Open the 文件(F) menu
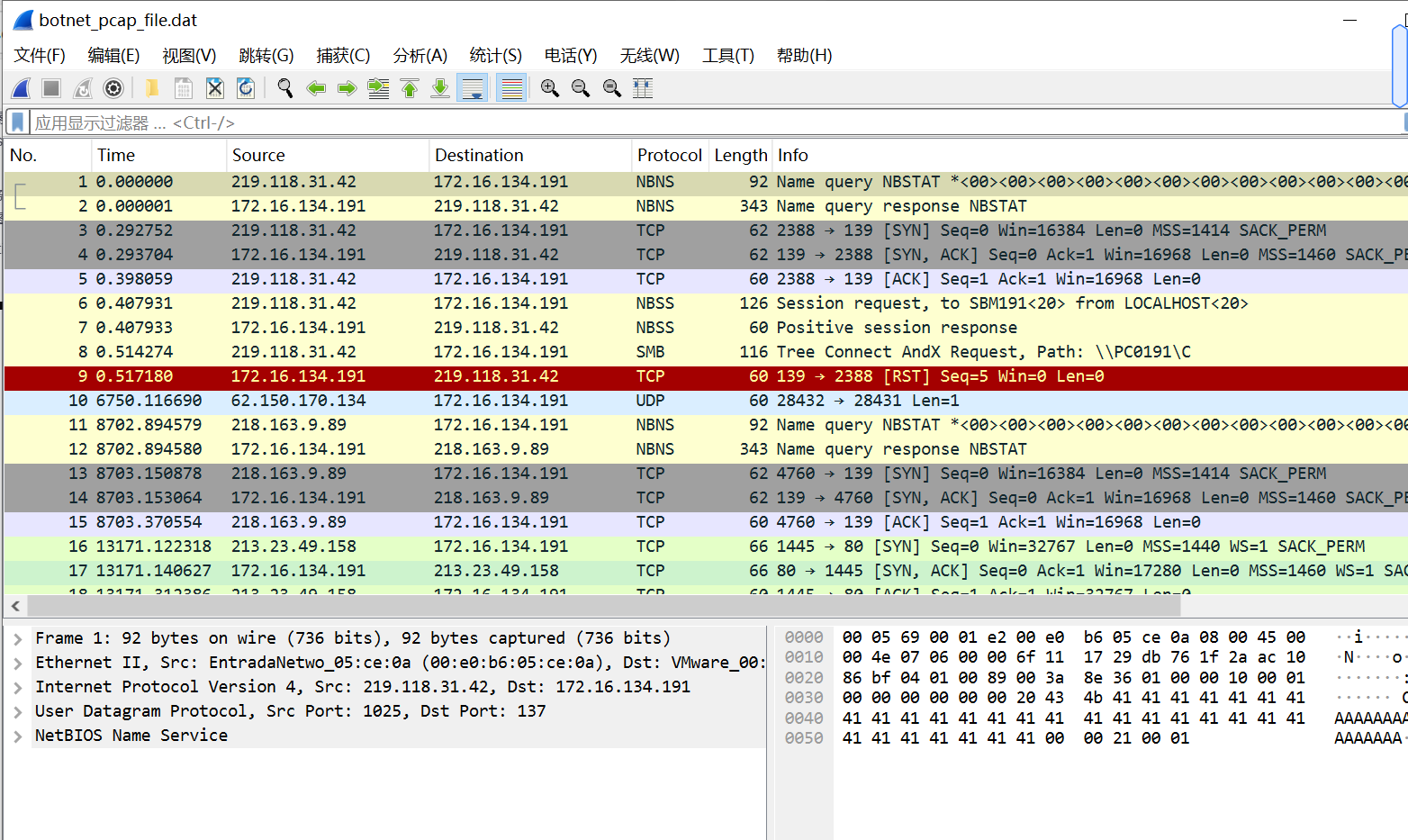1408x840 pixels. click(x=40, y=56)
